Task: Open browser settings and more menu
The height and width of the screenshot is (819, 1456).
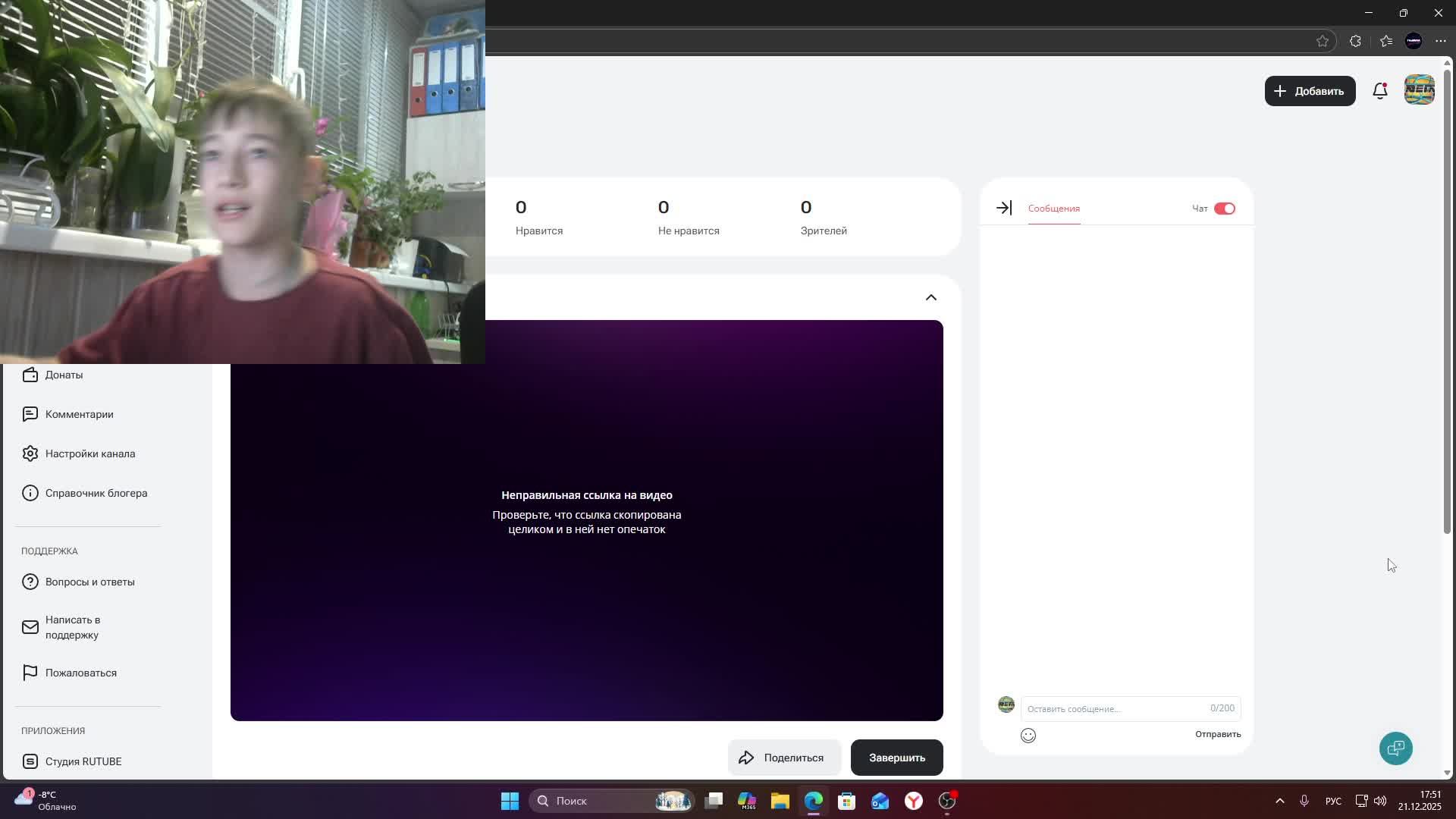Action: pyautogui.click(x=1440, y=41)
